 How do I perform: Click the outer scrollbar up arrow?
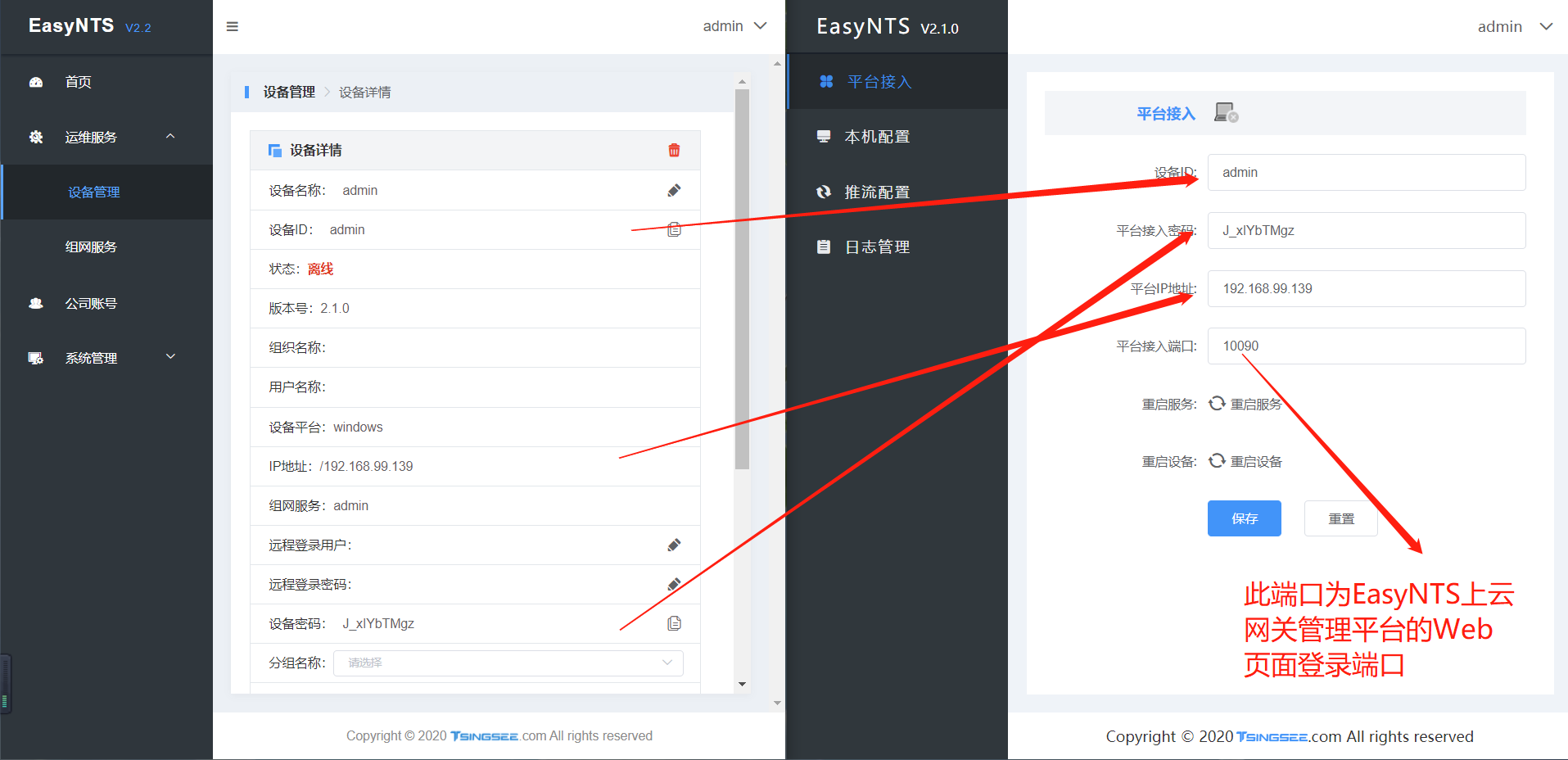tap(777, 63)
